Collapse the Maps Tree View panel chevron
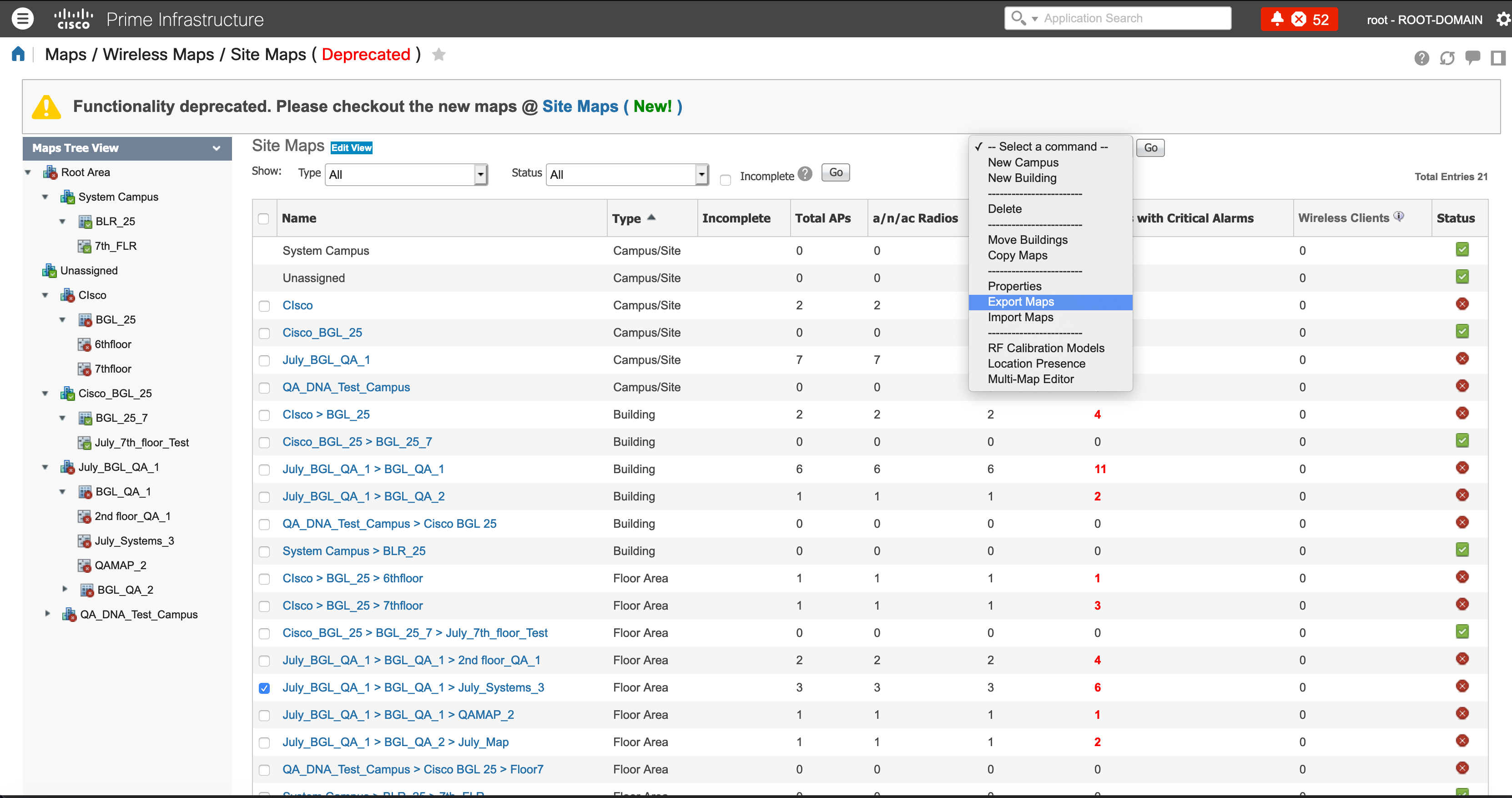 click(x=217, y=149)
